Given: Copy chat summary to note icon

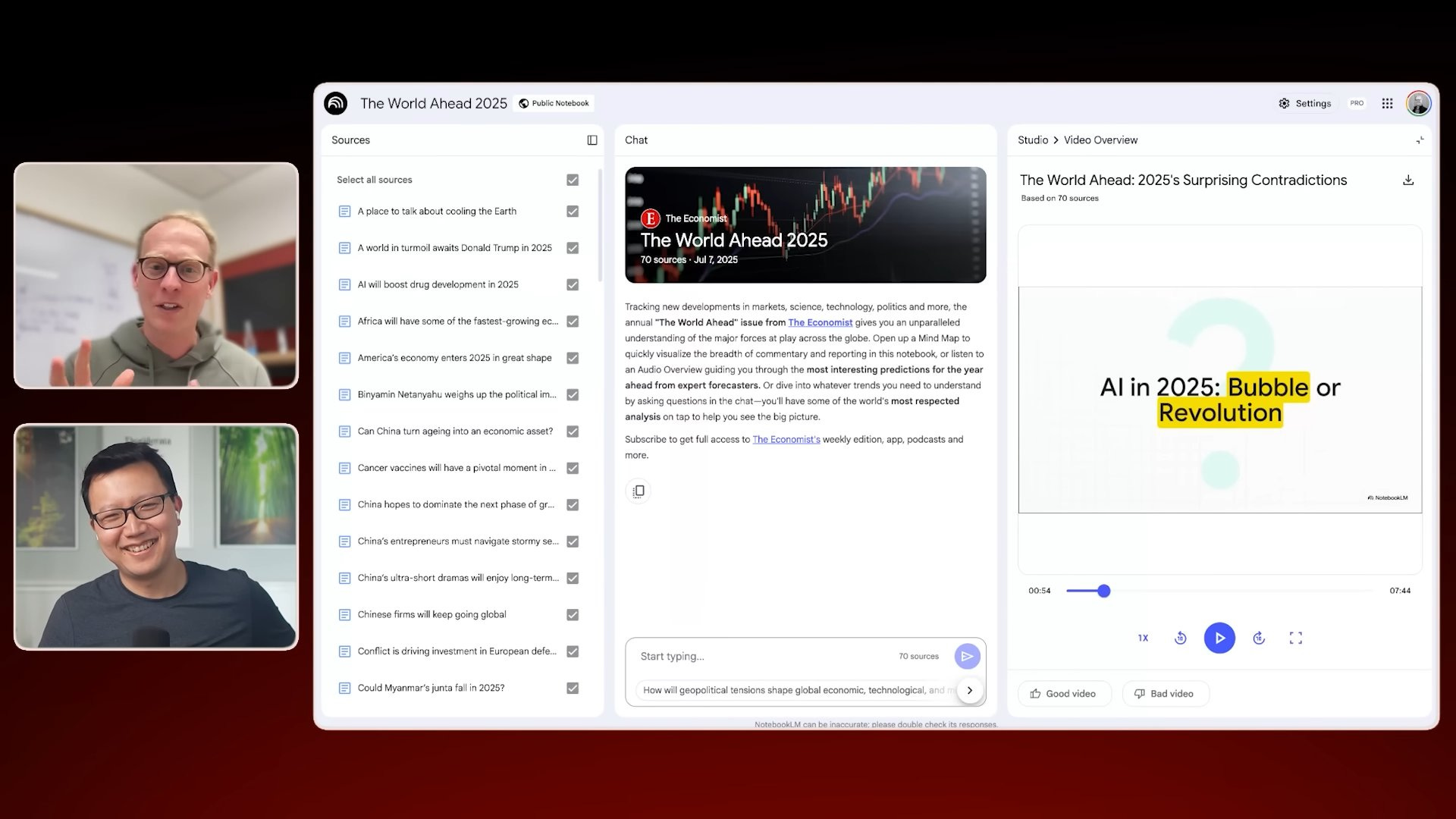Looking at the screenshot, I should 639,491.
